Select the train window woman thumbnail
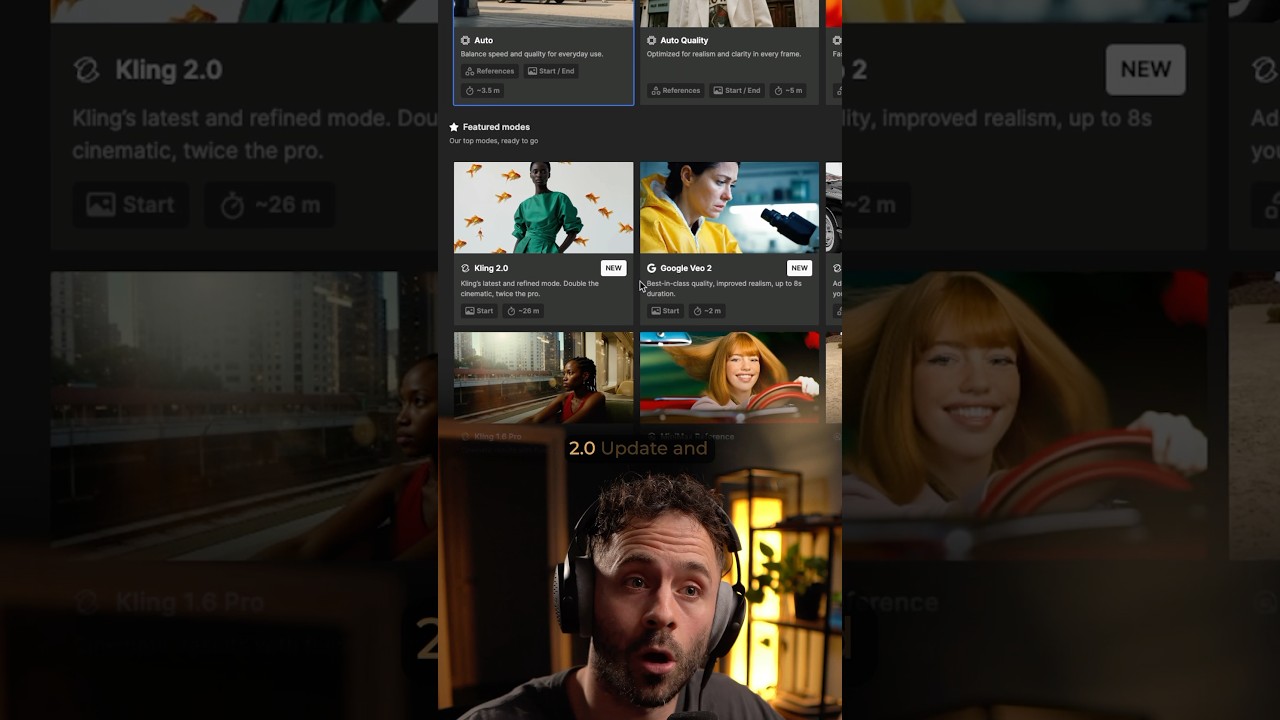 543,377
